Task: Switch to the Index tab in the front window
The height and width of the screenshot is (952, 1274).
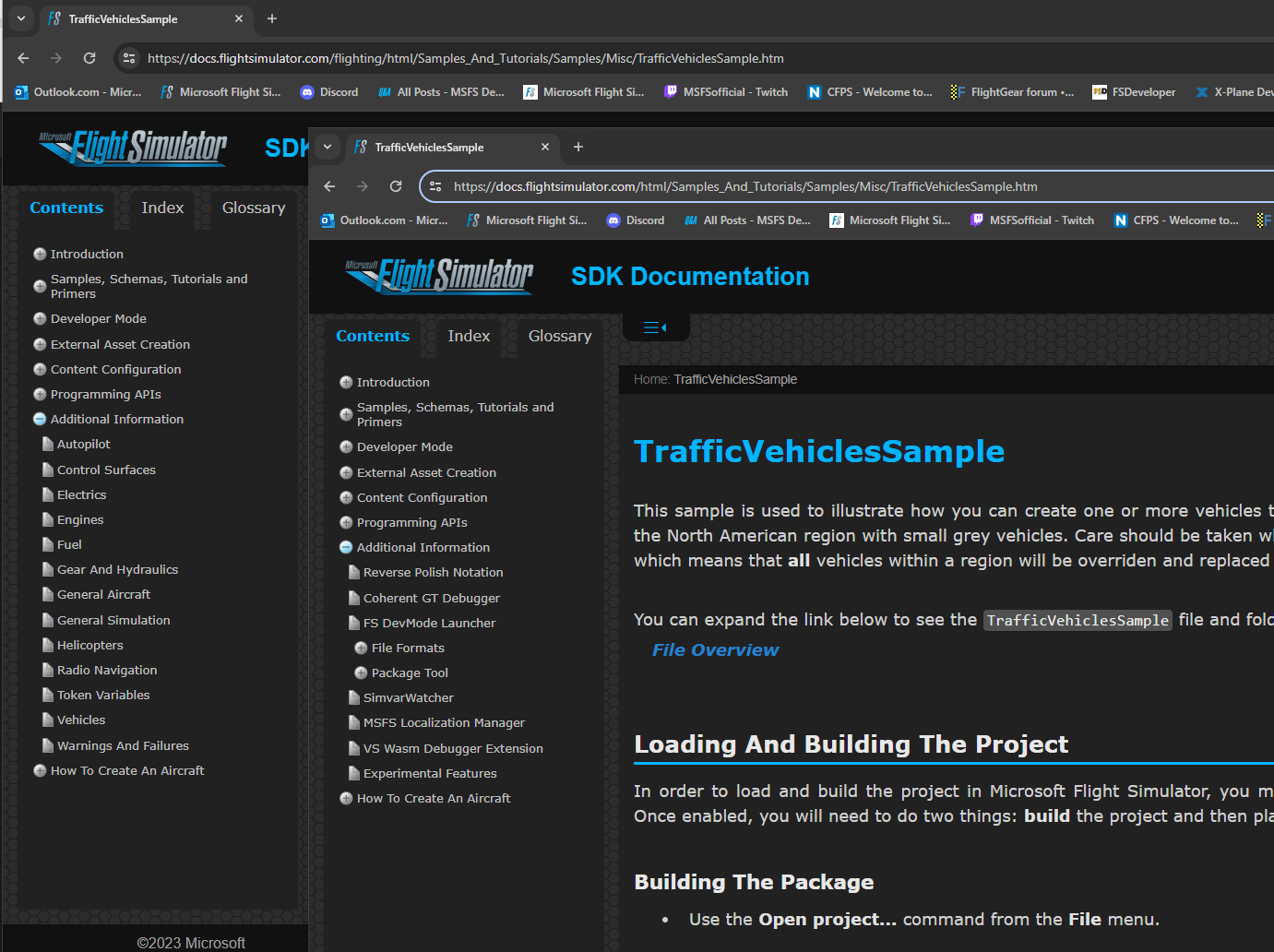Action: pyautogui.click(x=469, y=336)
